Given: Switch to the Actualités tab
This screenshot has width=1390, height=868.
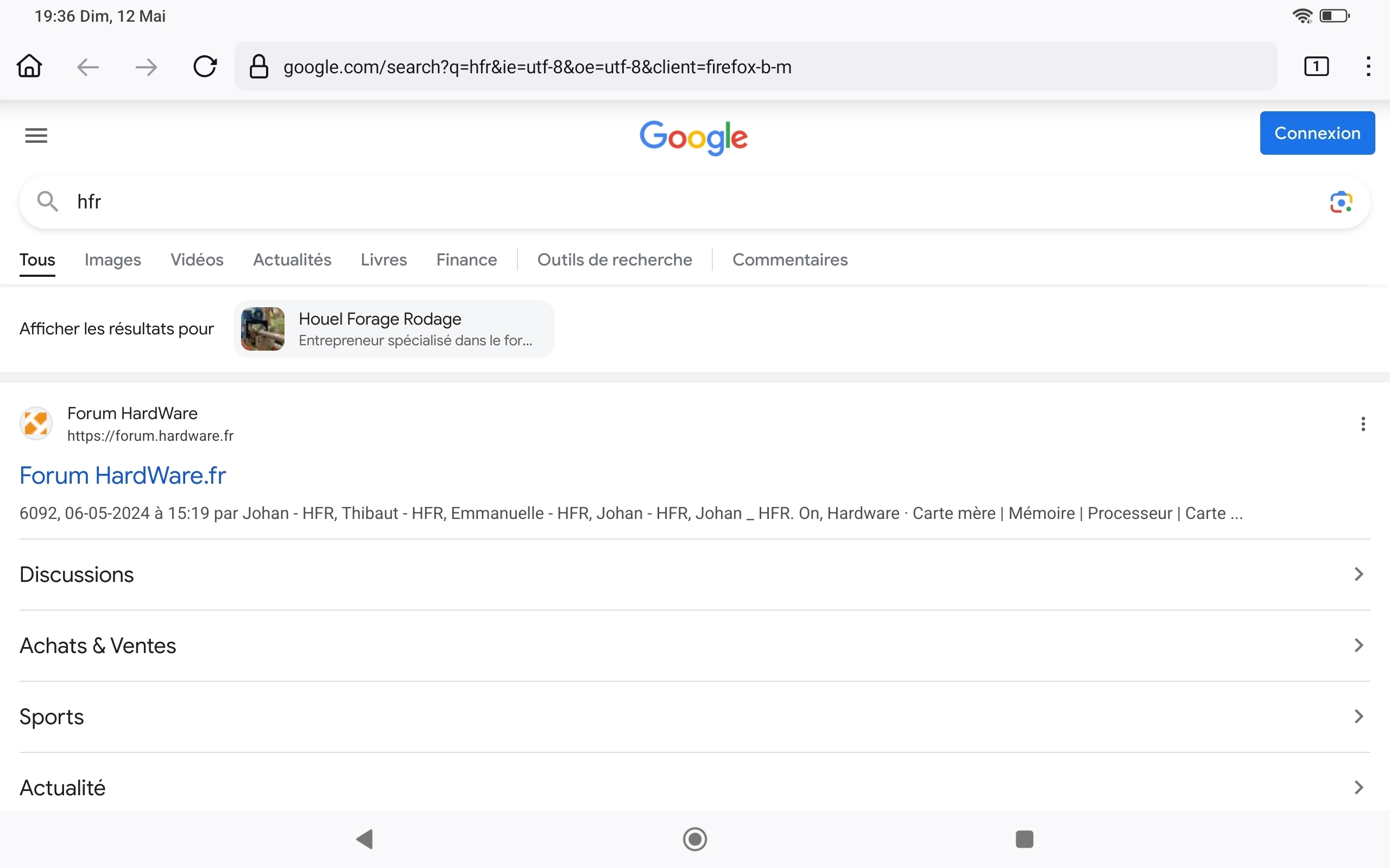Looking at the screenshot, I should click(x=292, y=260).
